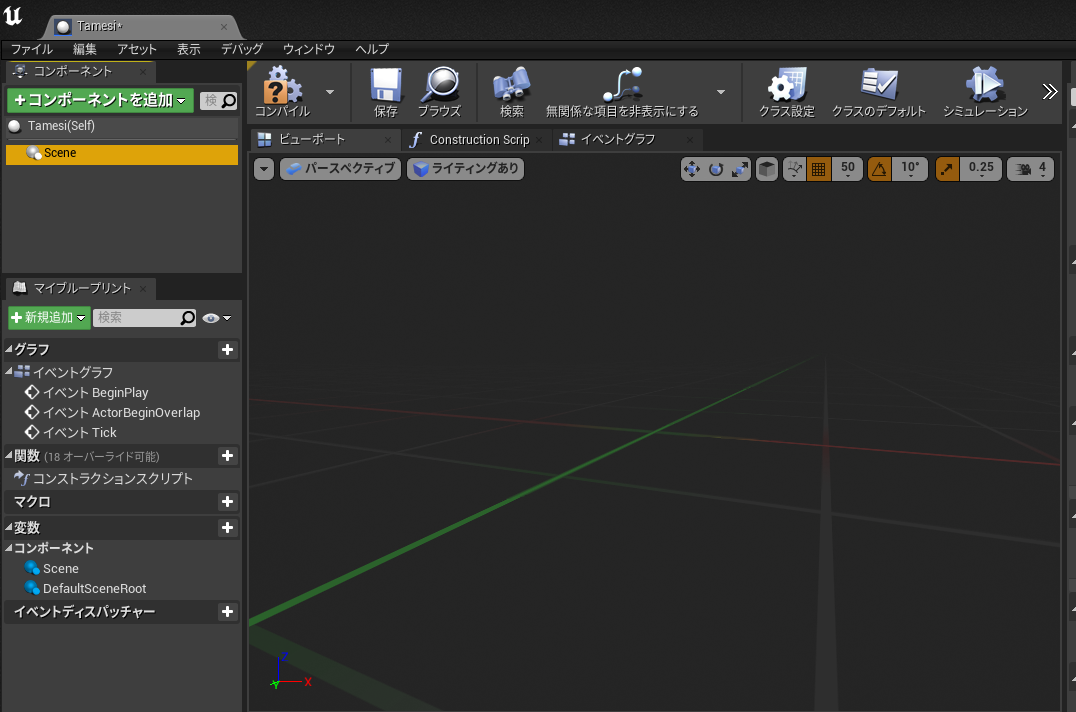1076x712 pixels.
Task: Open クラスのデフォルト (Class Defaults)
Action: (878, 92)
